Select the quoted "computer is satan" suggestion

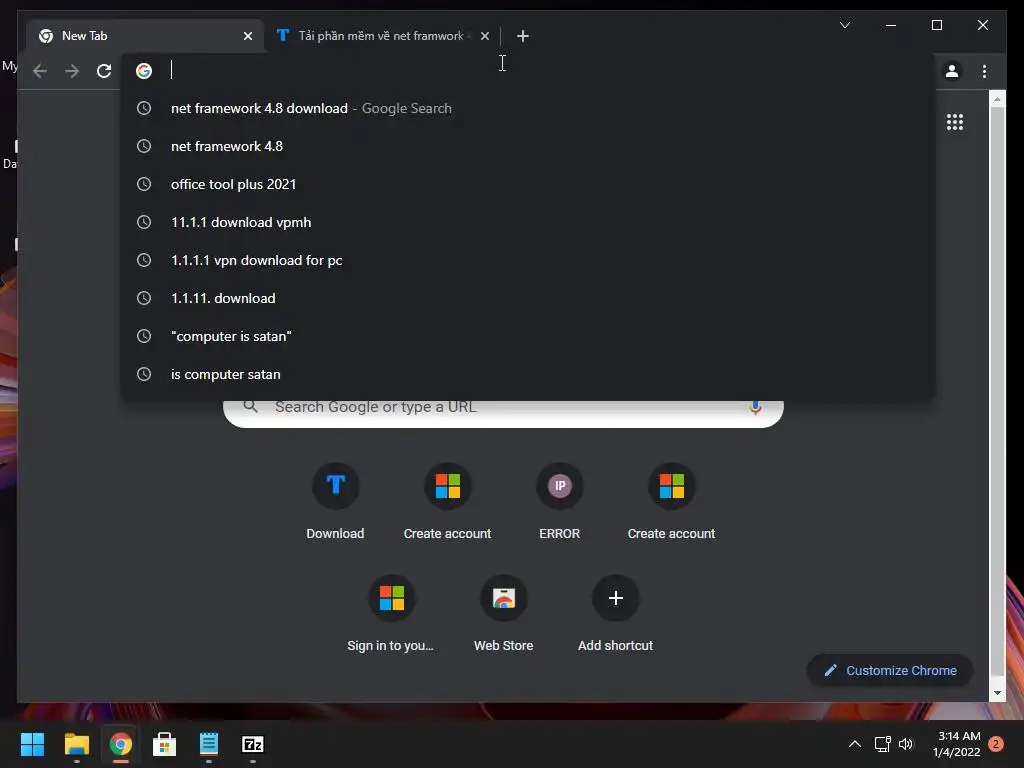(x=528, y=336)
